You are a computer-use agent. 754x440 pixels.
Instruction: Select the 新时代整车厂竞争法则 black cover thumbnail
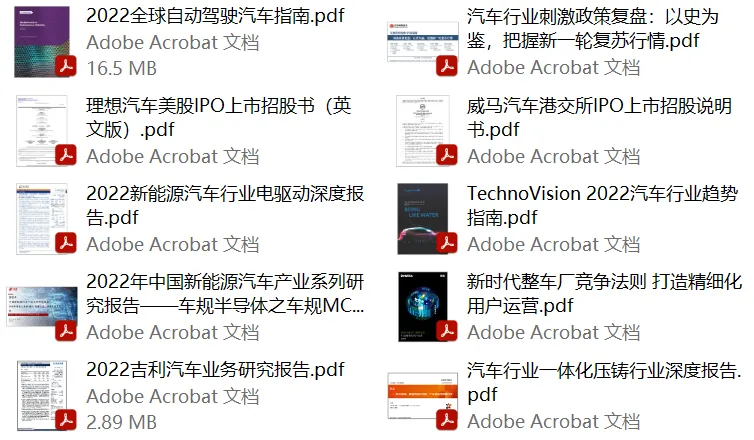point(423,307)
